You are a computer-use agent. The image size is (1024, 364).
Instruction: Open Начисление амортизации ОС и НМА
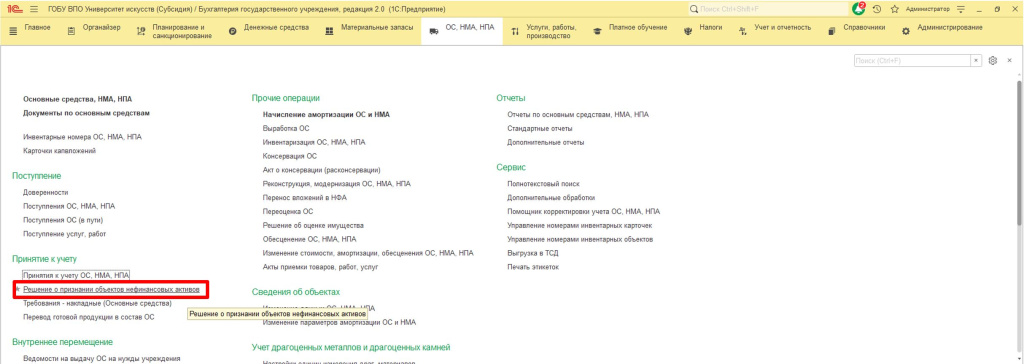click(x=326, y=114)
